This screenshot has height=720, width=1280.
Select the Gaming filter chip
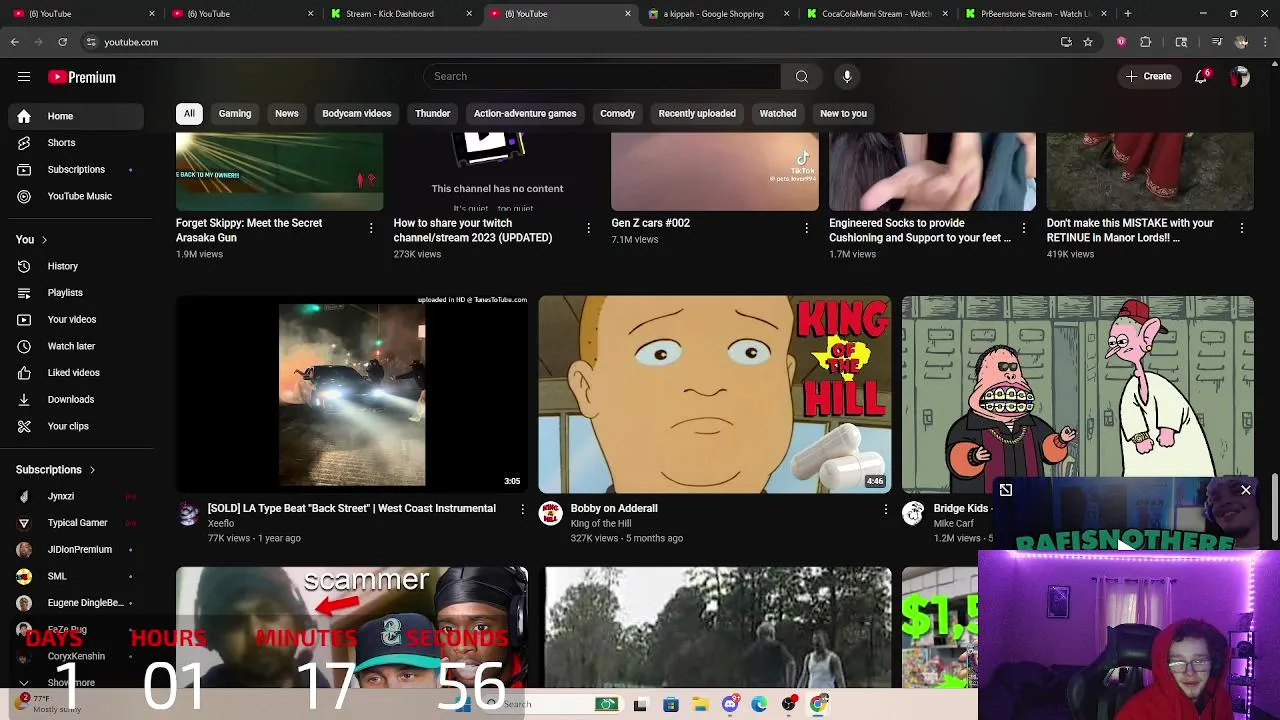pos(235,114)
